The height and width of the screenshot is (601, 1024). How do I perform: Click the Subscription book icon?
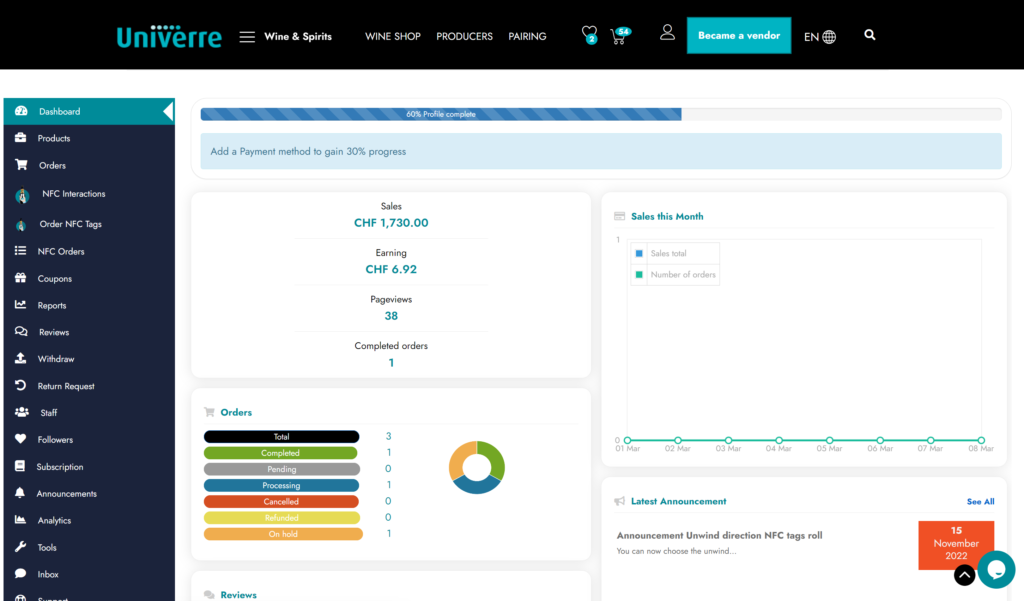pos(20,466)
